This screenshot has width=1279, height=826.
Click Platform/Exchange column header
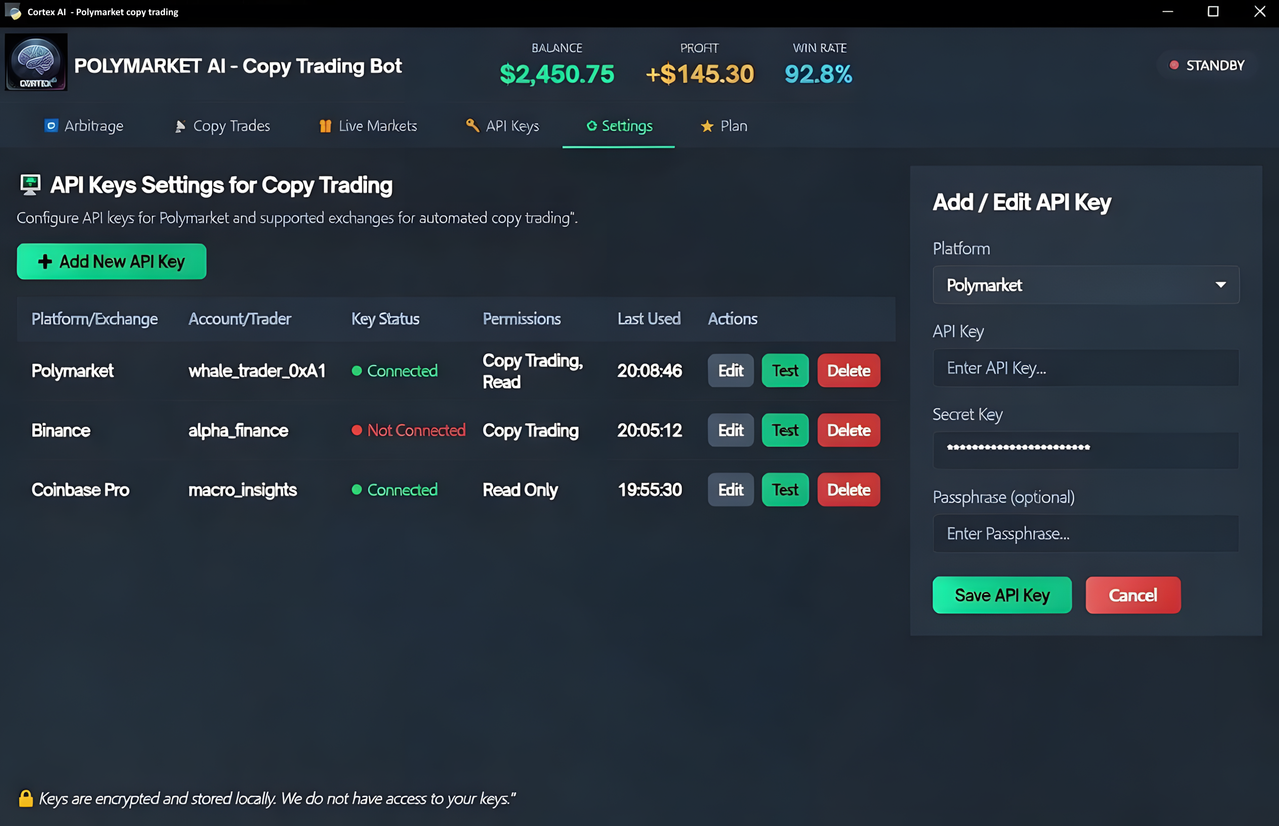95,319
